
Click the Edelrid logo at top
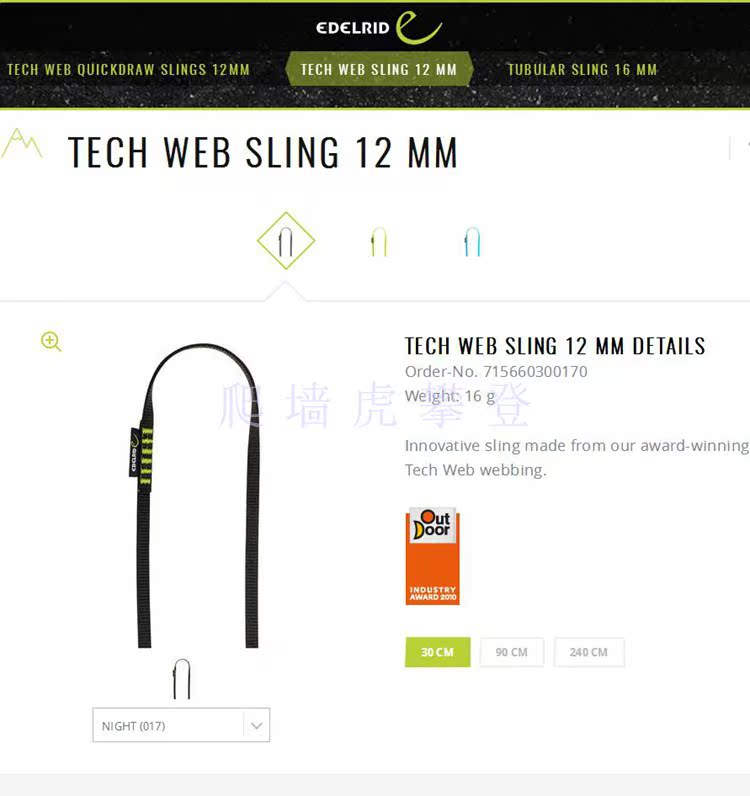pyautogui.click(x=379, y=27)
